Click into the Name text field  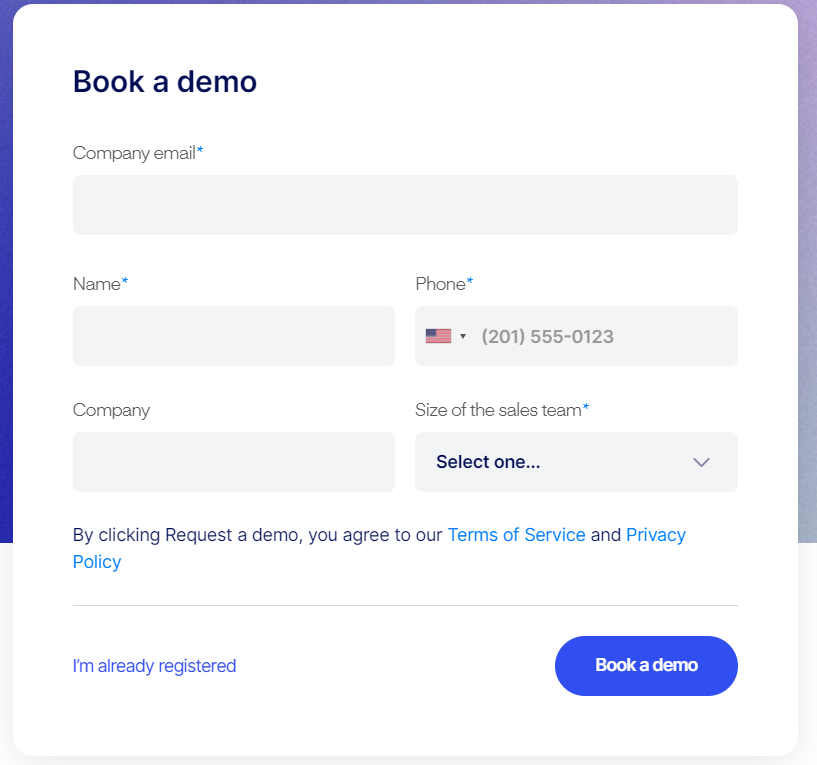click(234, 336)
